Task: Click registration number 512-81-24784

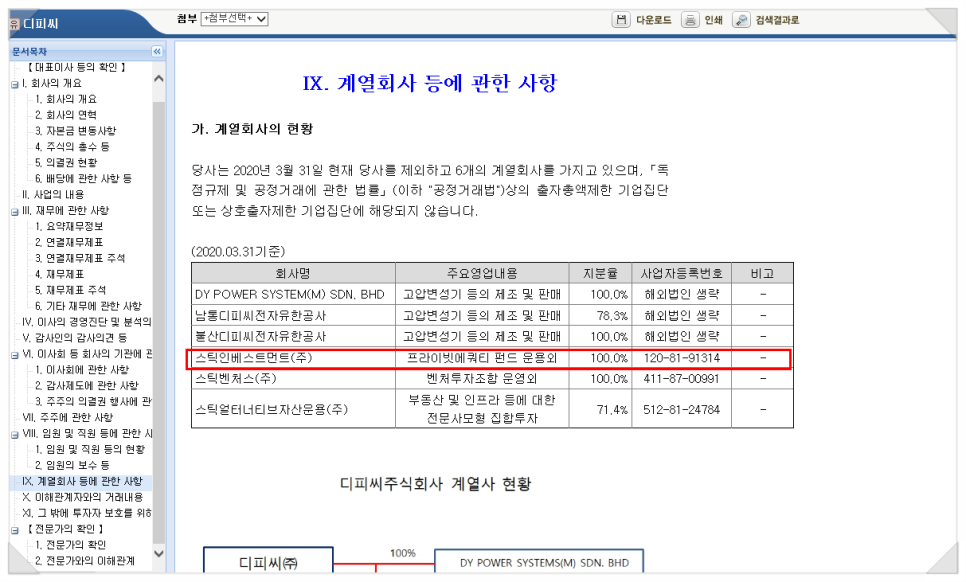Action: 682,410
